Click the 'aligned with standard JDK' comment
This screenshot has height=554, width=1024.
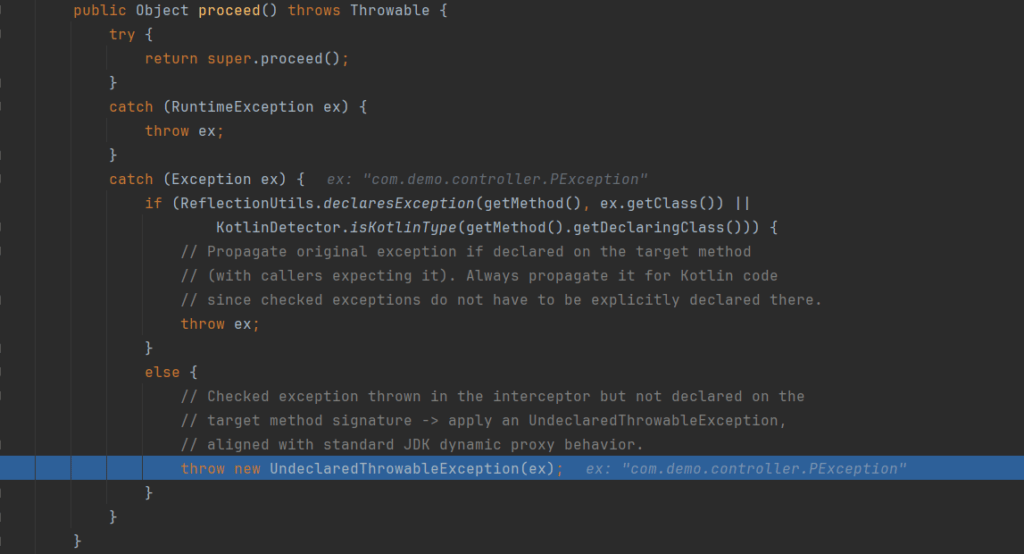tap(425, 444)
